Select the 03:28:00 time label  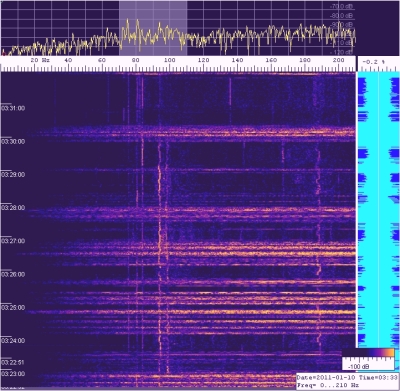click(13, 208)
